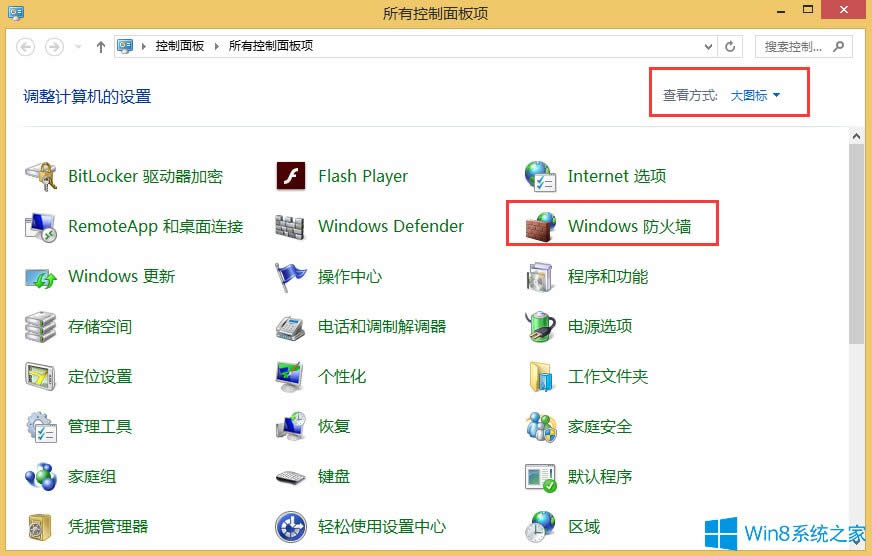
Task: Click the Flash Player icon
Action: coord(290,176)
